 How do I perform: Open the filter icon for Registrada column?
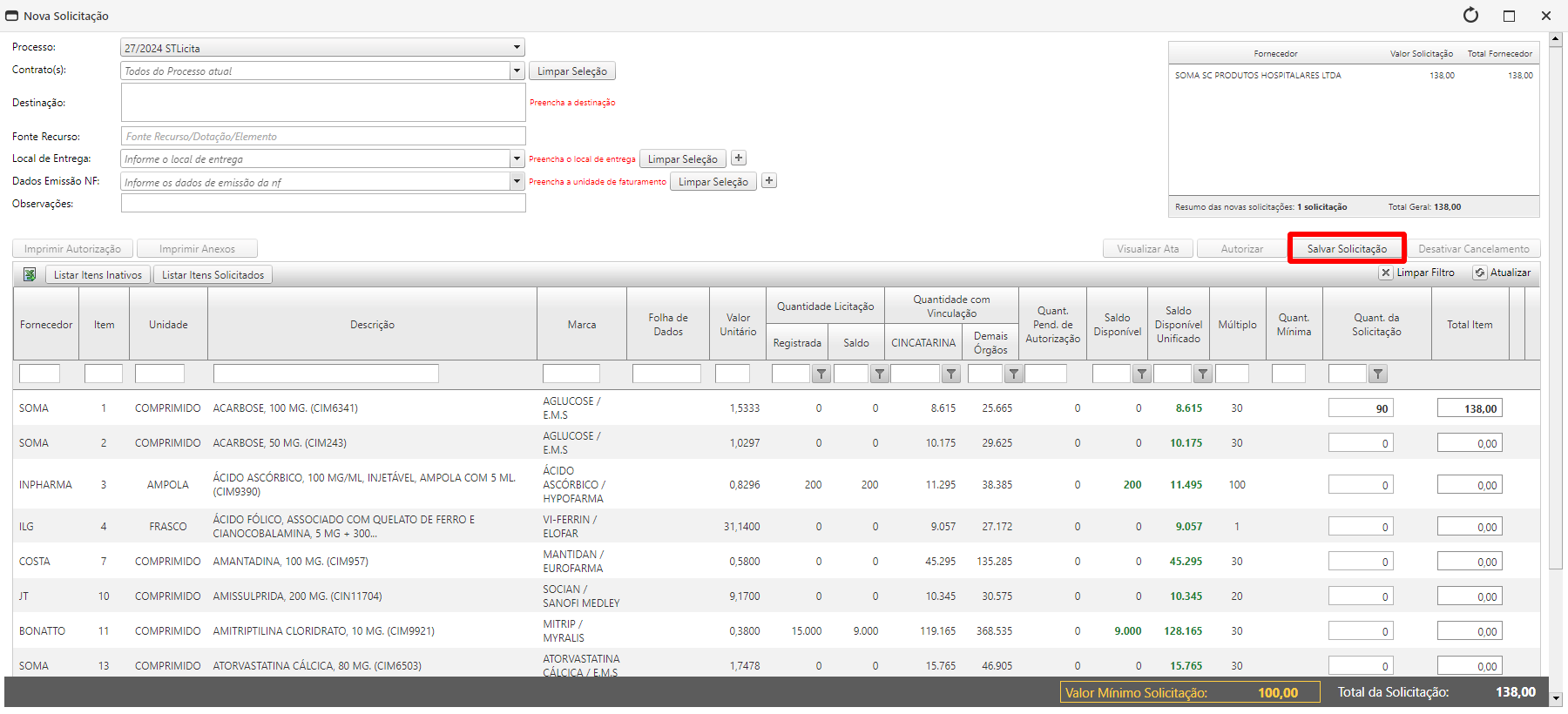click(821, 374)
